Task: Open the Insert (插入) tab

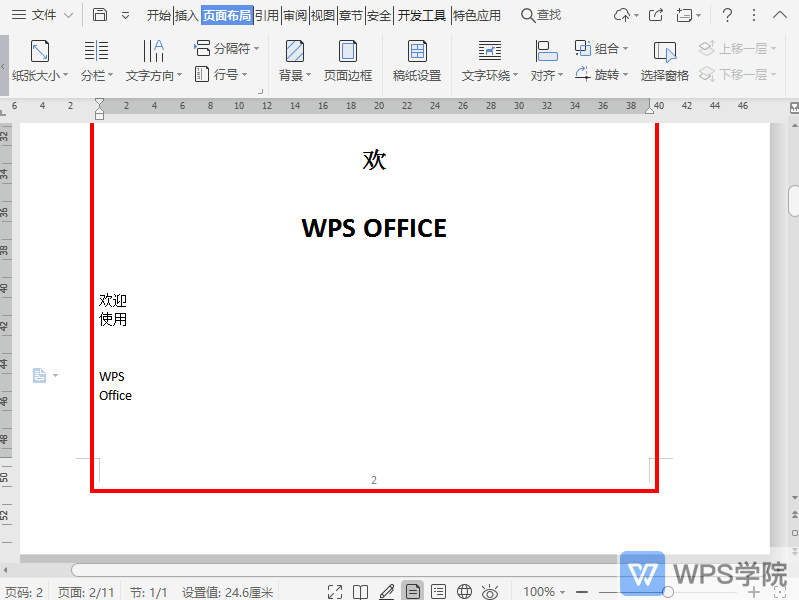Action: pos(186,15)
